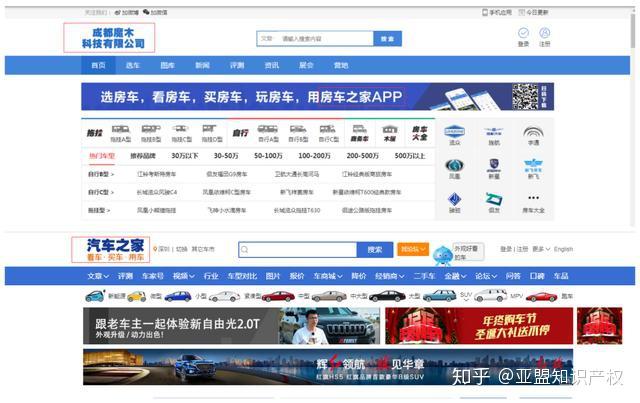Select the 自行A型 motorhome icon
640x403 pixels.
click(268, 129)
